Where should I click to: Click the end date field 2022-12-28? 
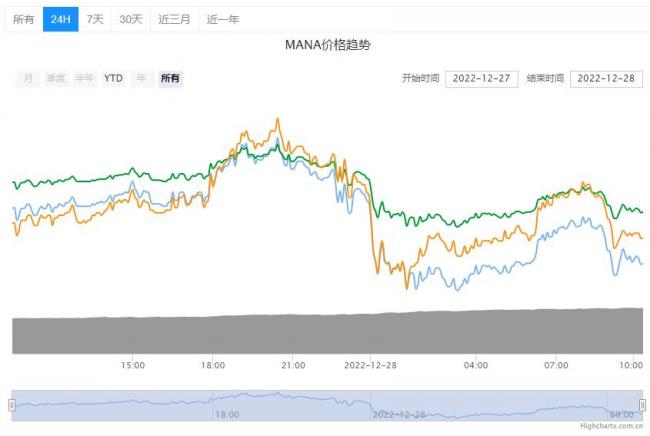tap(606, 79)
